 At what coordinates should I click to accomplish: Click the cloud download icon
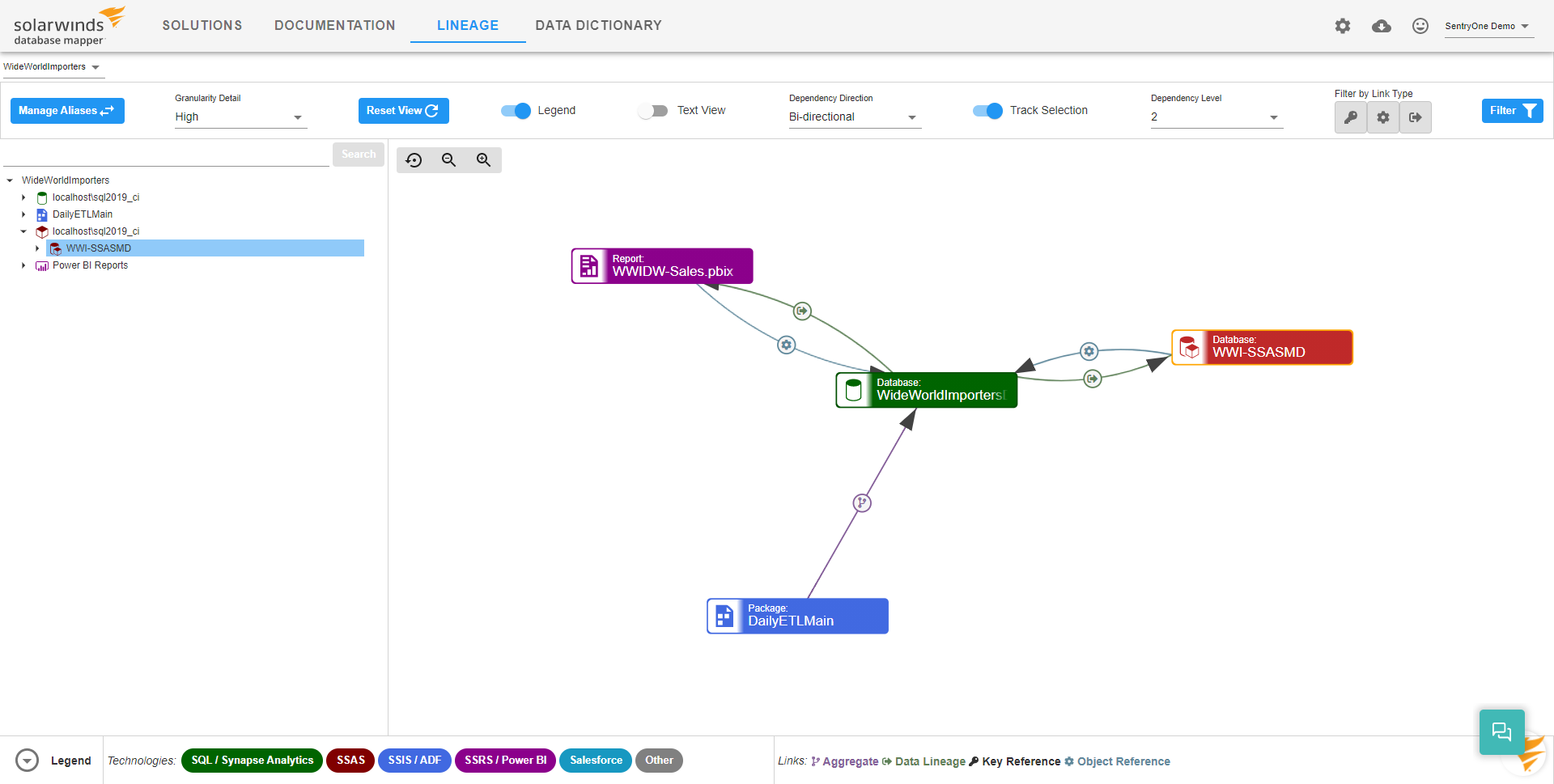(x=1382, y=26)
